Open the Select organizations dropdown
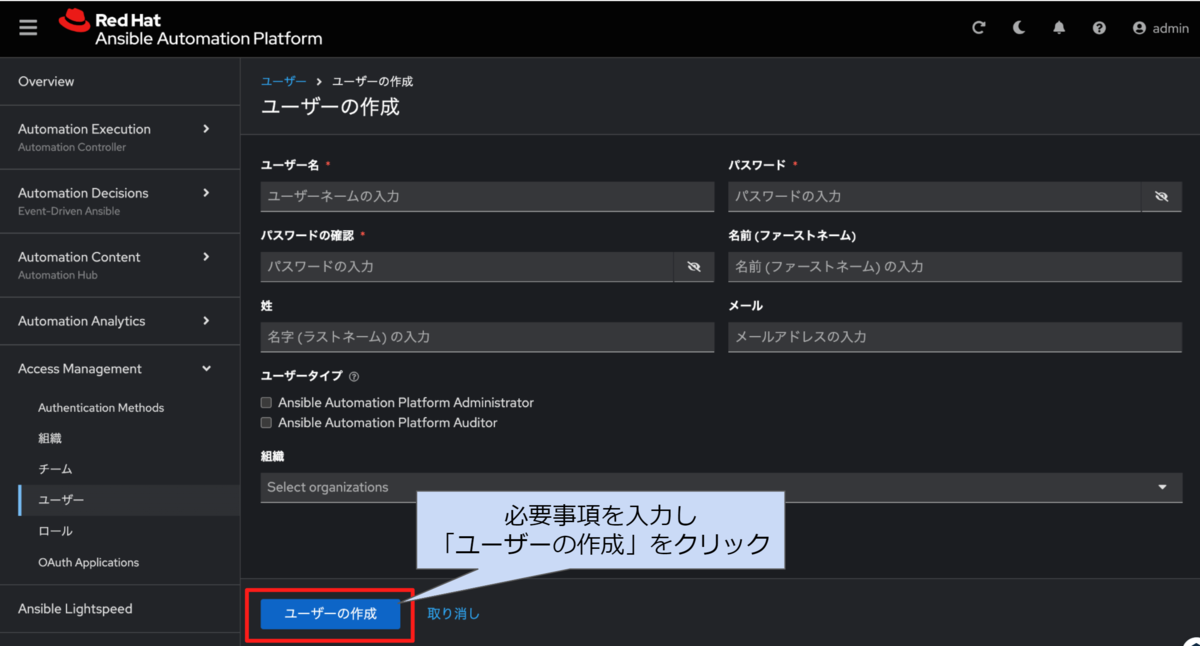The image size is (1200, 646). click(x=721, y=487)
